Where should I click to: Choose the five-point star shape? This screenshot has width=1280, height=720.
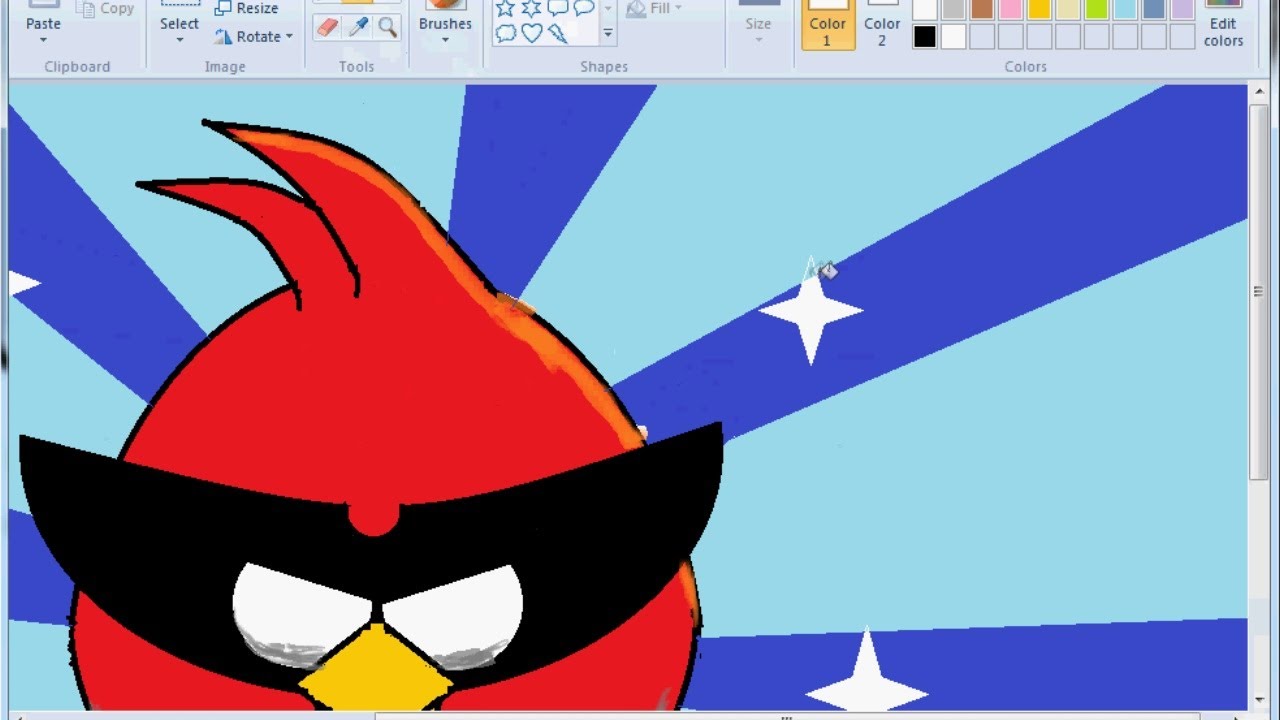click(x=506, y=9)
